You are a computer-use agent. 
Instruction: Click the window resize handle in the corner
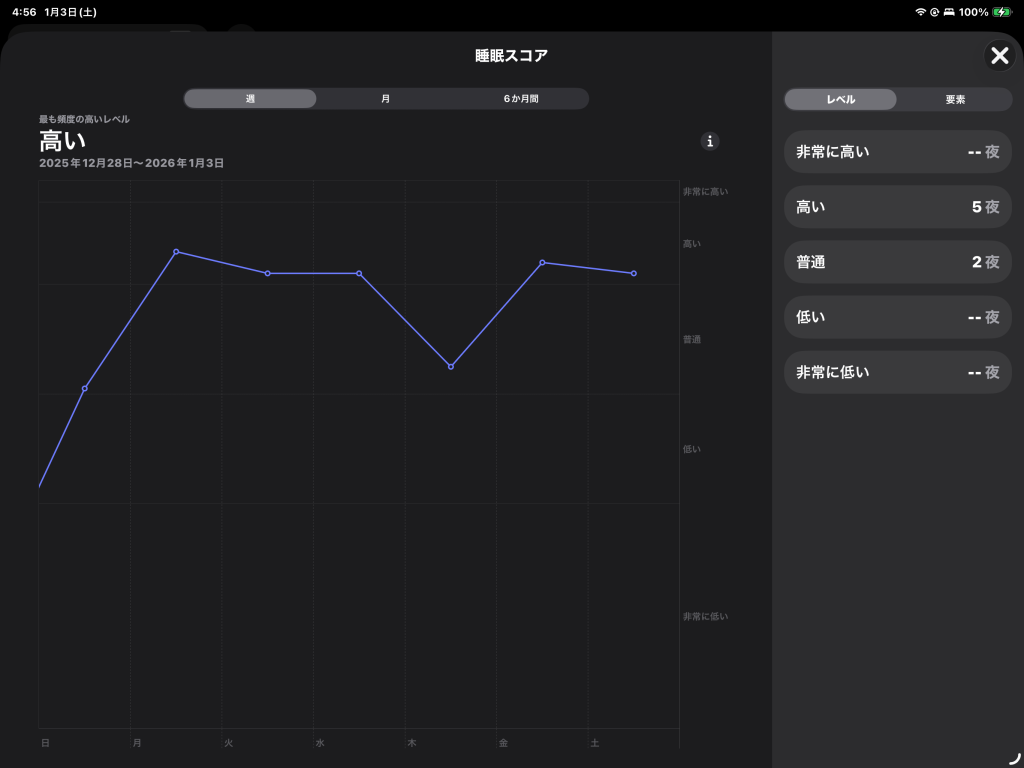(1014, 758)
